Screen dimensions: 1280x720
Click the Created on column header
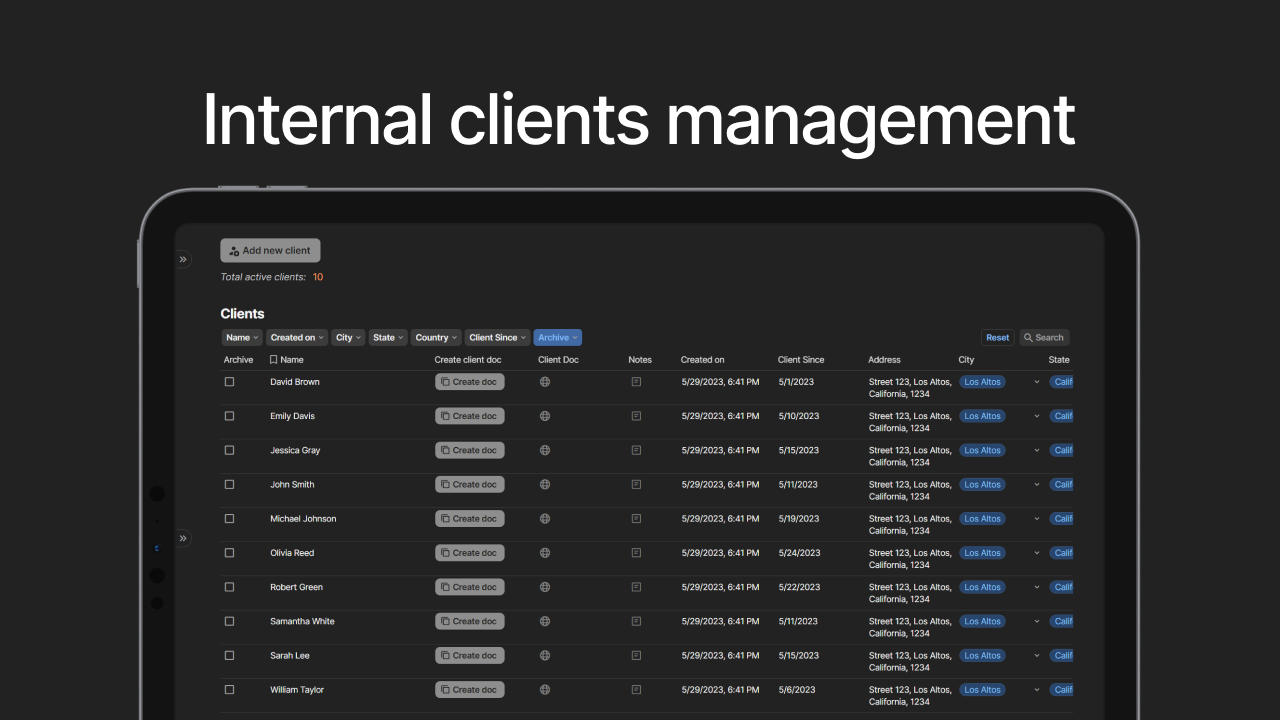[x=703, y=360]
